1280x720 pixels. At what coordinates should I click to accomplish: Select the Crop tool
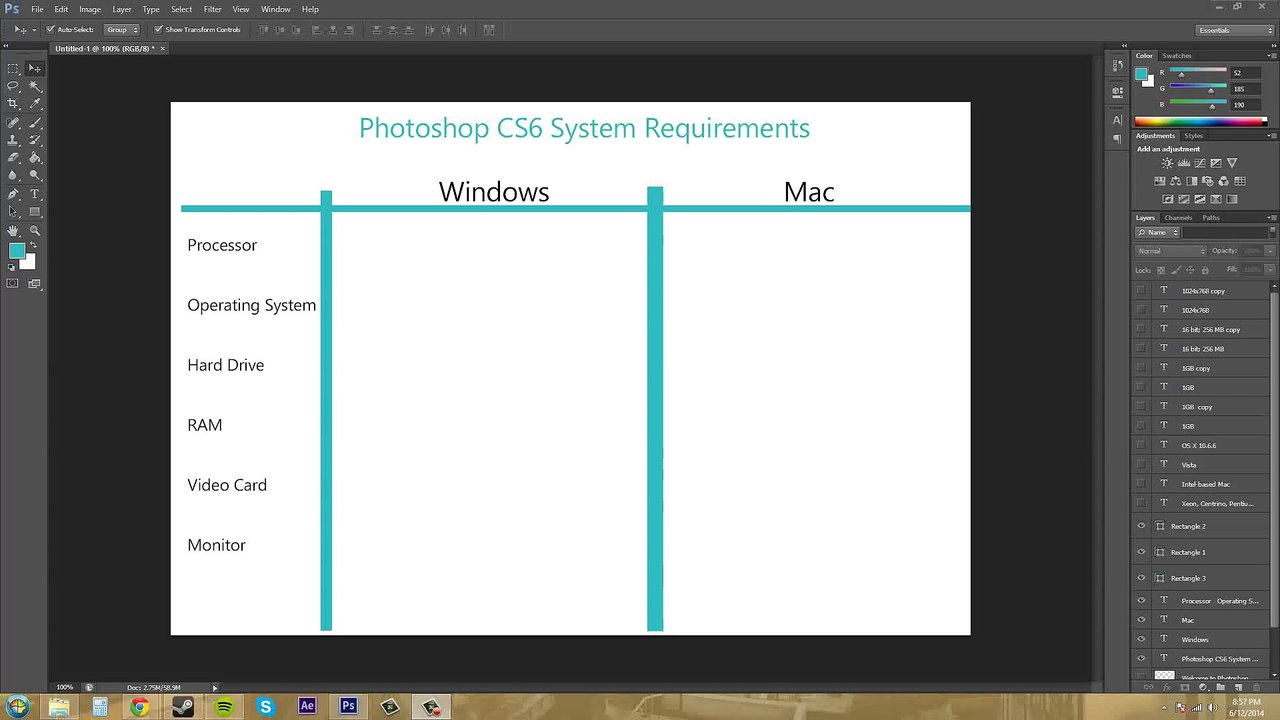[13, 104]
